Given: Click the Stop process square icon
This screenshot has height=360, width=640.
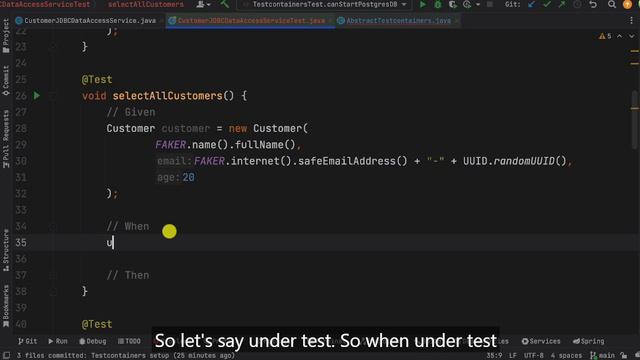Looking at the screenshot, I should pyautogui.click(x=490, y=4).
